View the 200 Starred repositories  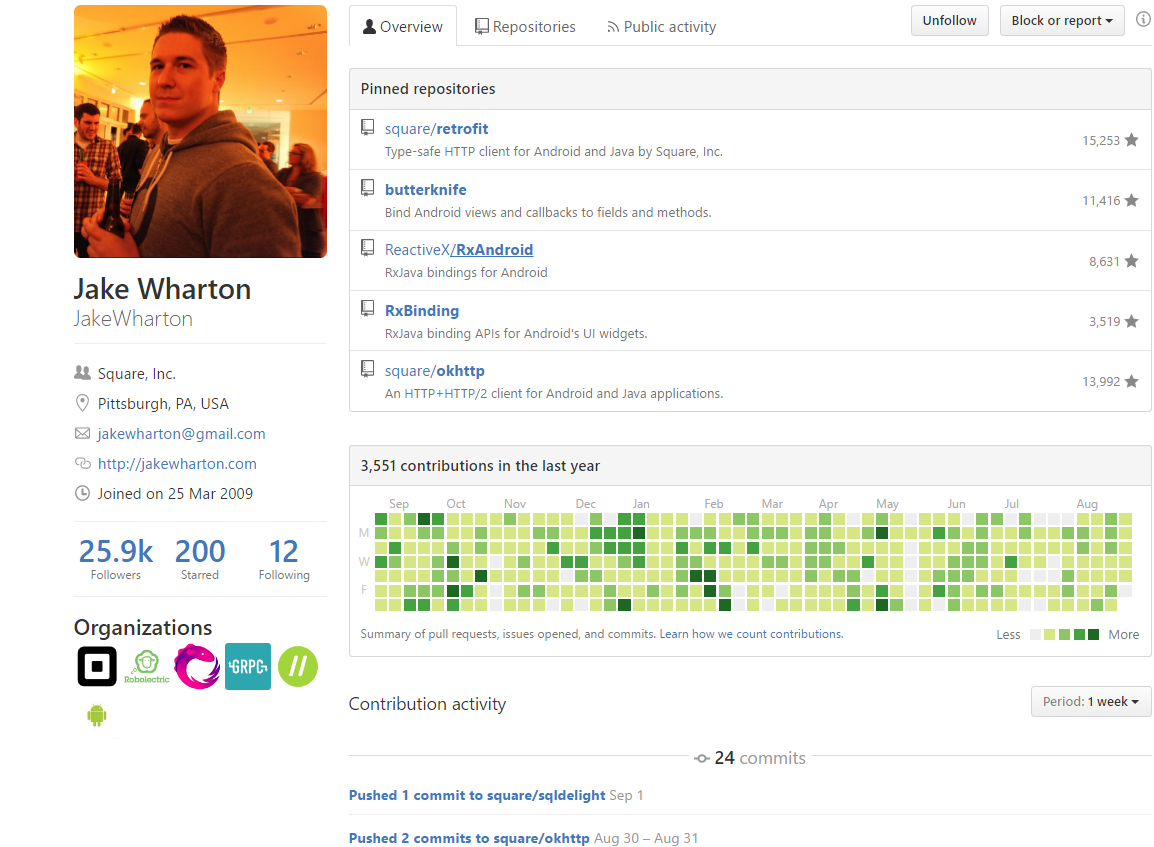pyautogui.click(x=199, y=559)
